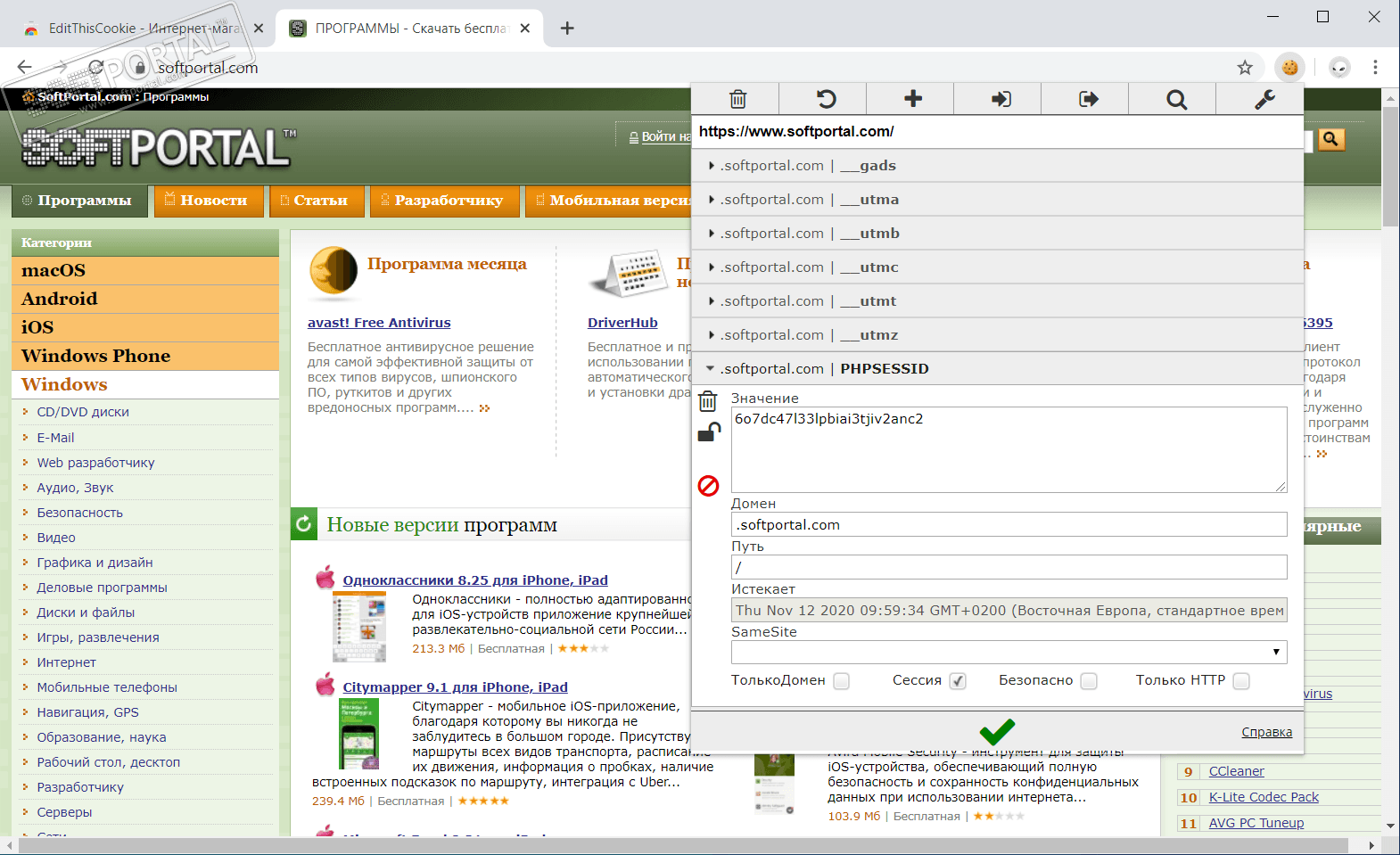The width and height of the screenshot is (1400, 855).
Task: Block PHPSESSID cookie with red ban icon
Action: (708, 486)
